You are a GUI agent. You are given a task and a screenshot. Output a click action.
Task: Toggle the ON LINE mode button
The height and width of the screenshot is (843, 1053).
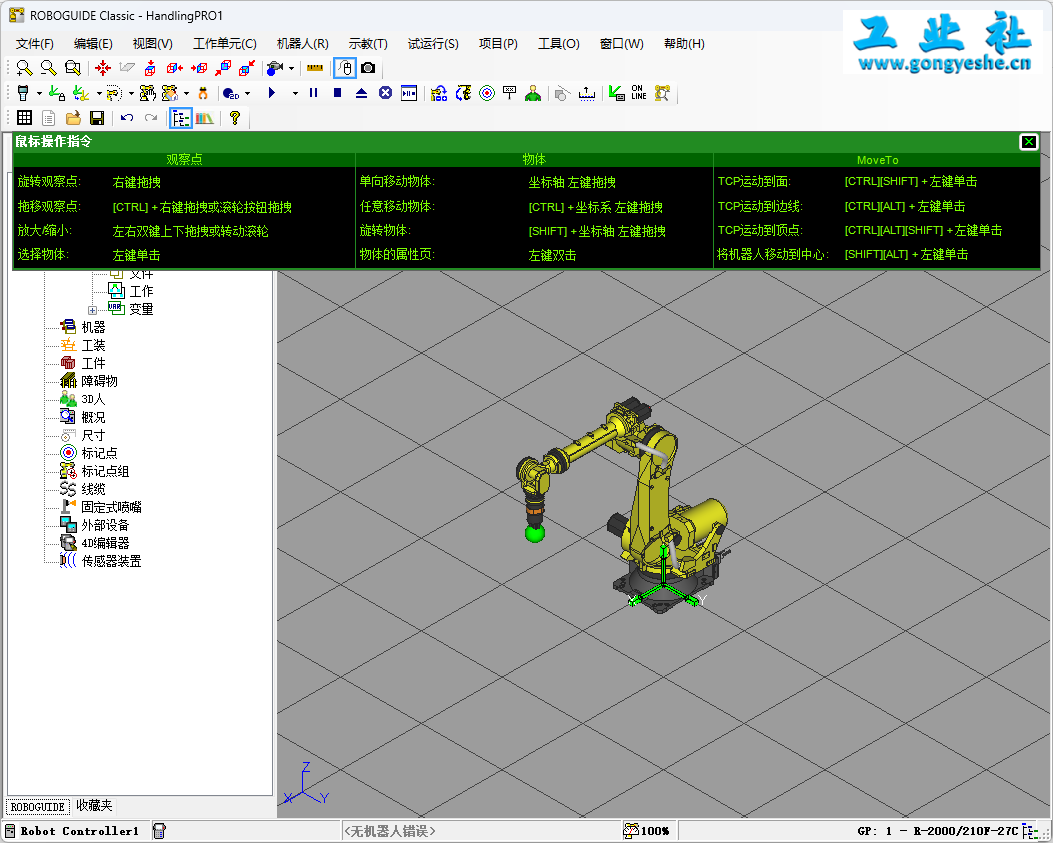639,93
